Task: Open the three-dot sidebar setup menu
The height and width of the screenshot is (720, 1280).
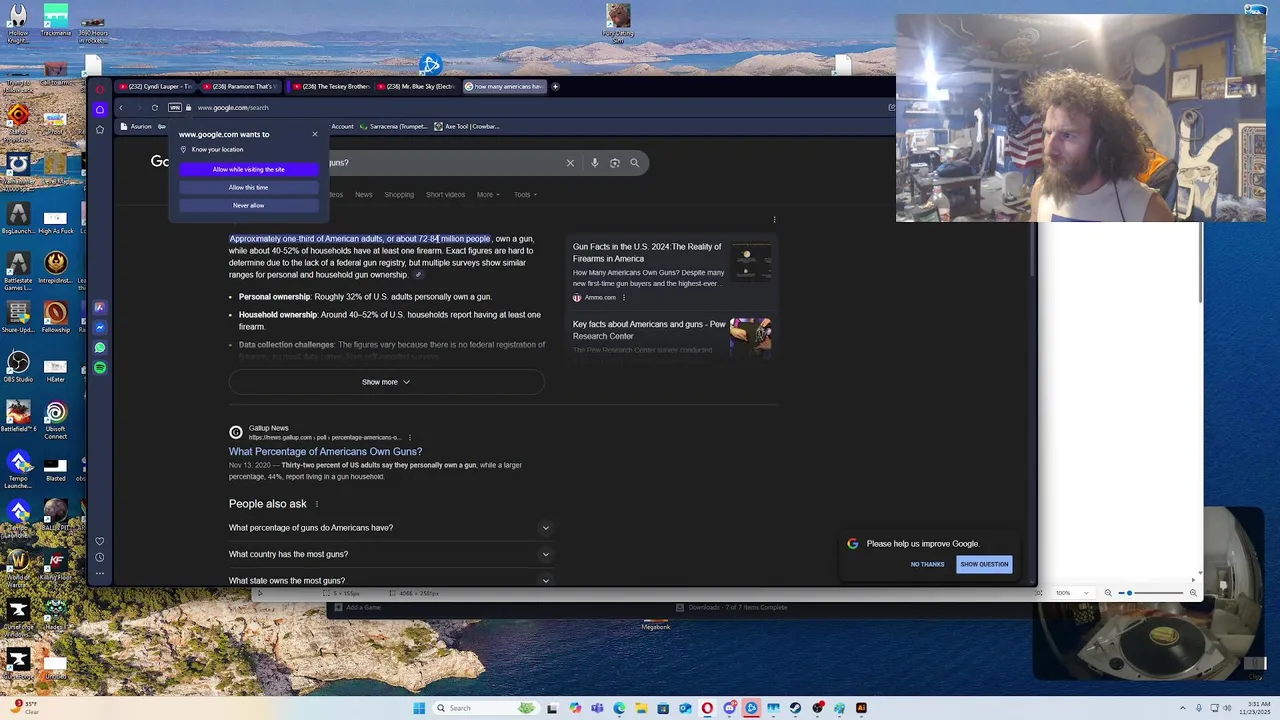Action: pos(99,573)
